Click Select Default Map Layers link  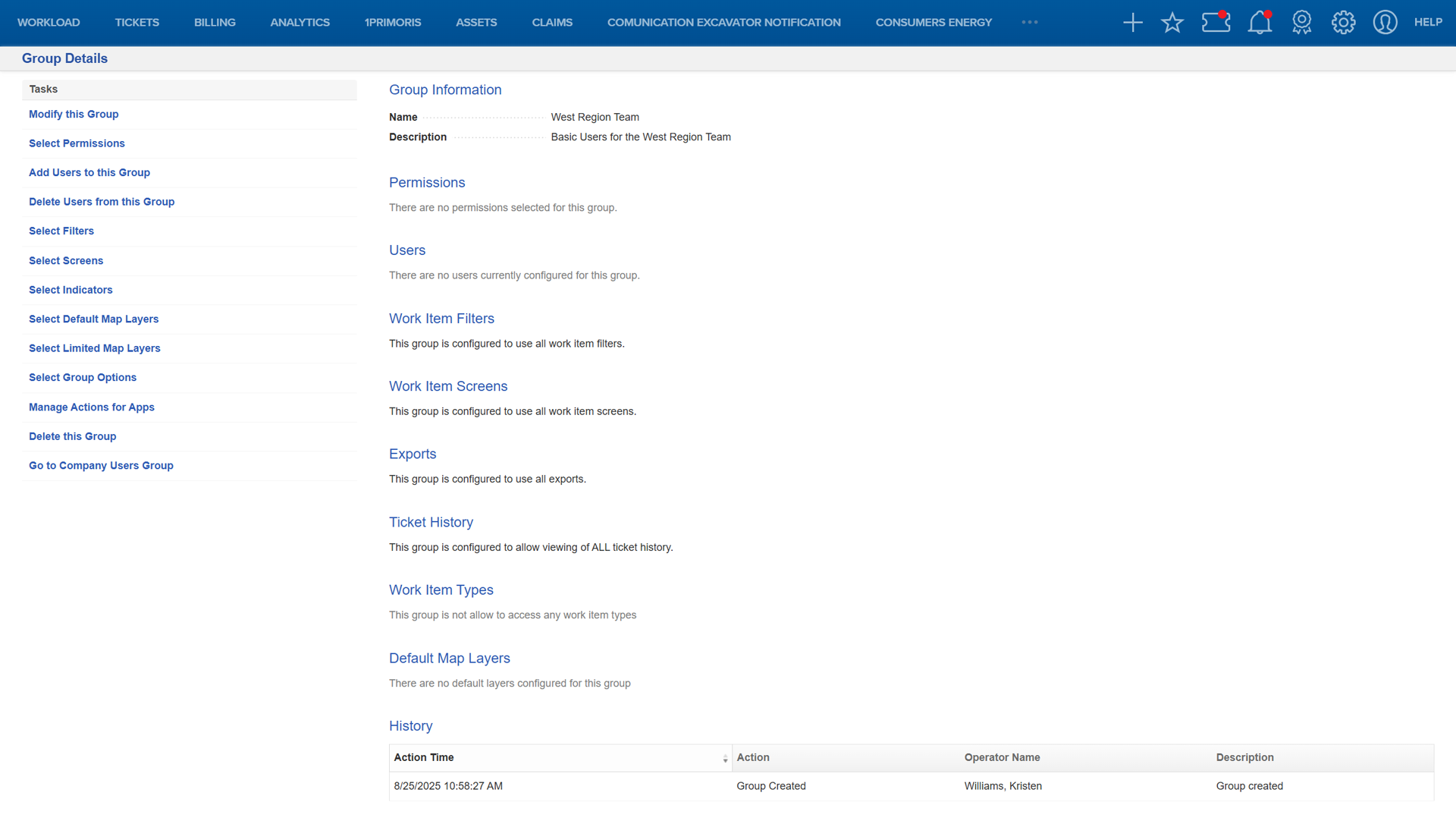click(93, 319)
